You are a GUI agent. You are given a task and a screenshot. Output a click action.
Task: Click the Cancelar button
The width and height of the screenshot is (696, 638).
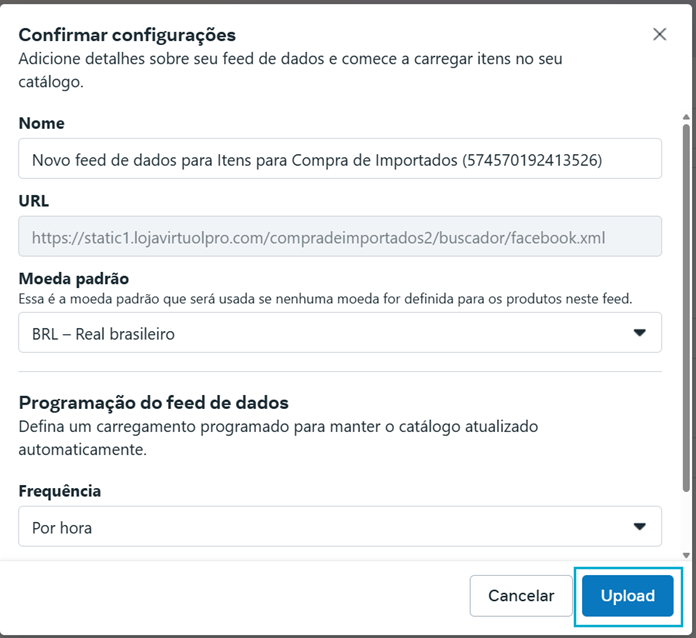pyautogui.click(x=521, y=596)
